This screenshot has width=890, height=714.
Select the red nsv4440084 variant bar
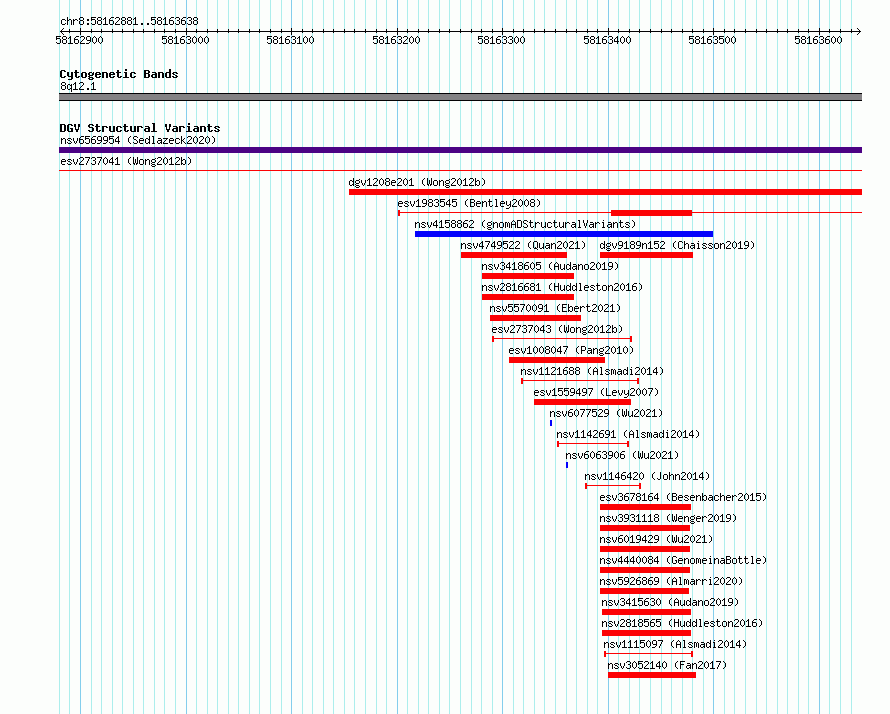coord(645,570)
